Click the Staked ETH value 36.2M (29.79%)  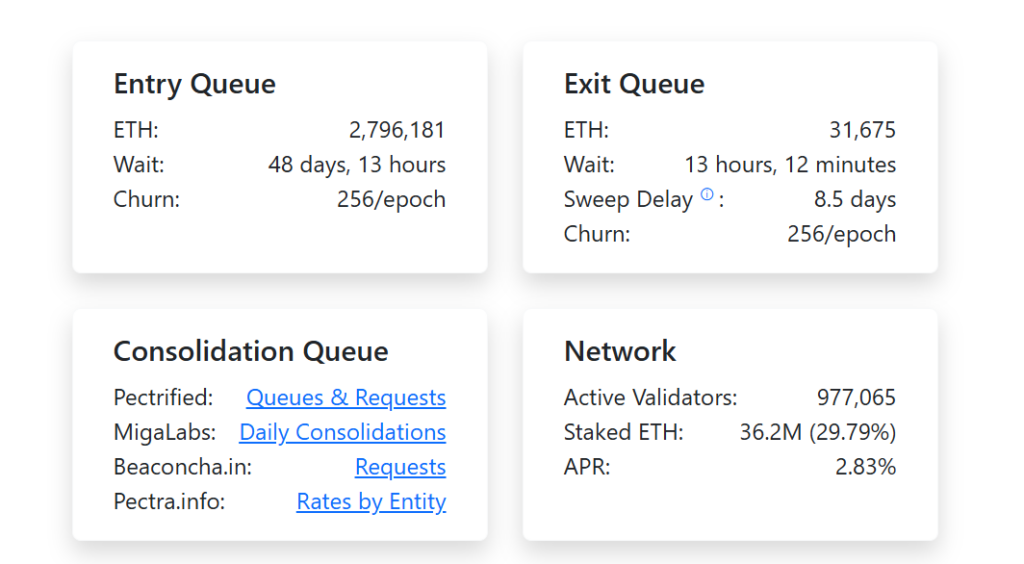[x=817, y=433]
